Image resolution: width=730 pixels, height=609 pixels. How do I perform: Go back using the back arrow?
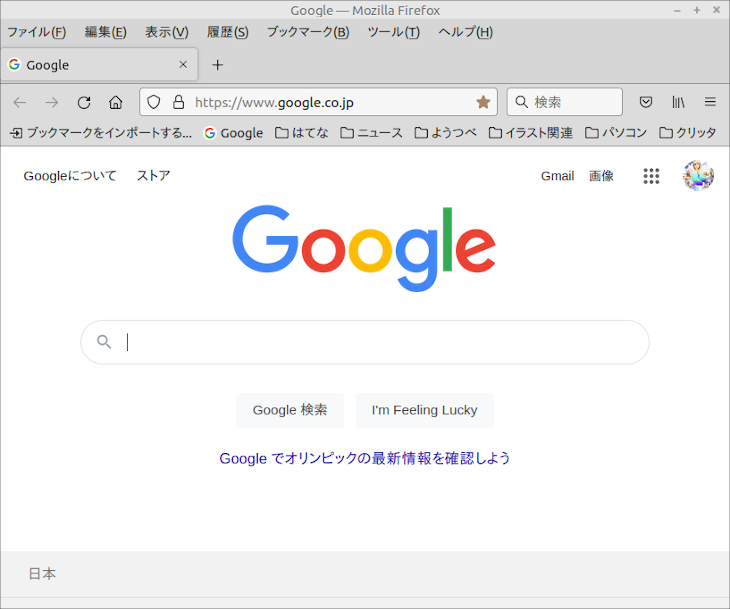tap(20, 102)
